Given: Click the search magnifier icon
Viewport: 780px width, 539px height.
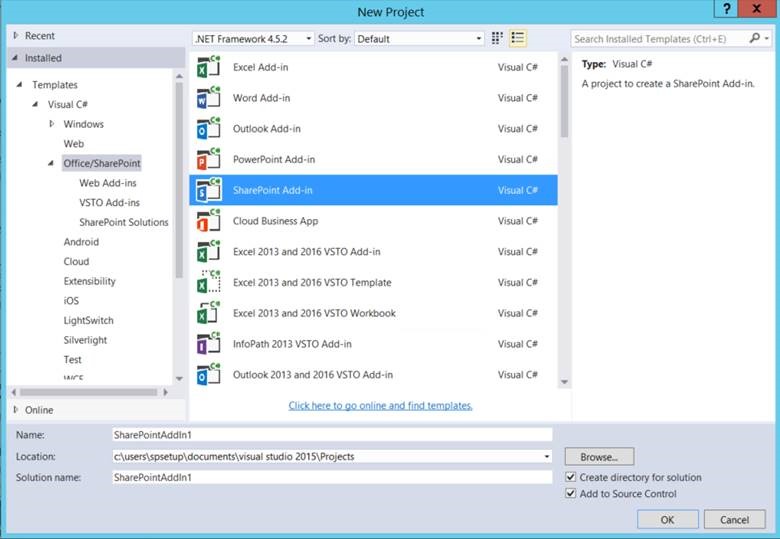Looking at the screenshot, I should 755,38.
